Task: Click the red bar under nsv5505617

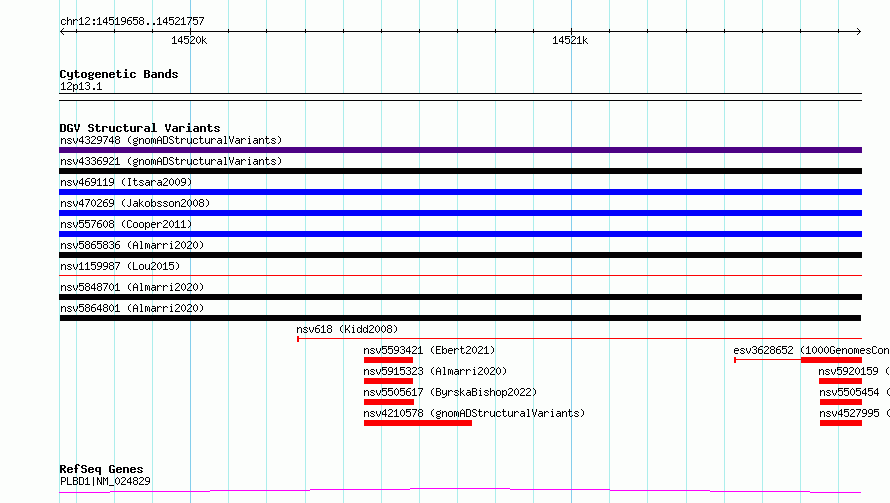Action: coord(389,402)
